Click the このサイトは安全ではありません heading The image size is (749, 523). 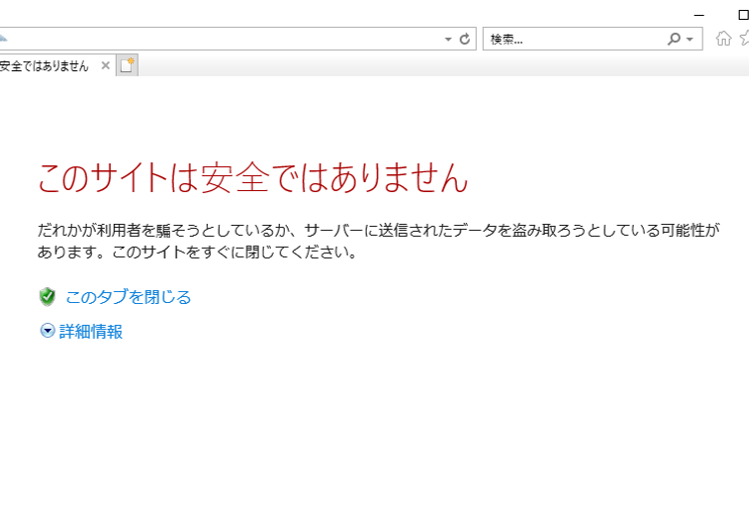click(x=253, y=178)
